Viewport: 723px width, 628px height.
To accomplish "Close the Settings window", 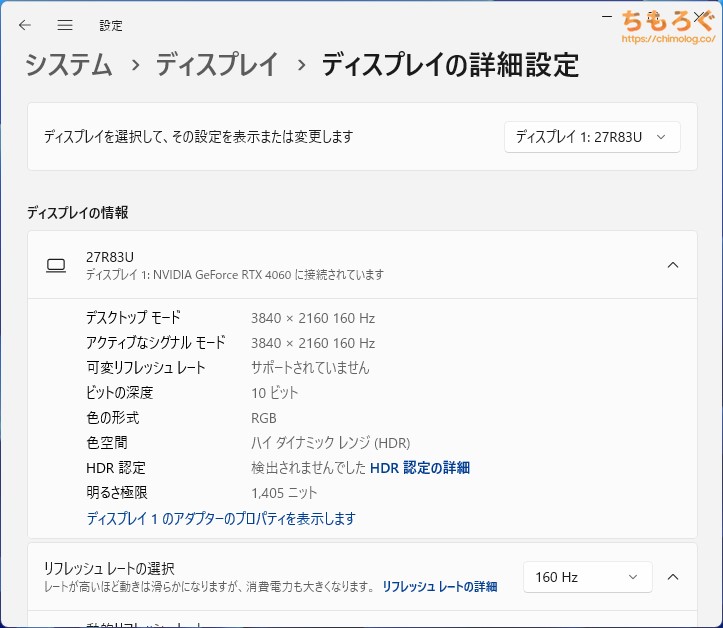I will [x=698, y=17].
